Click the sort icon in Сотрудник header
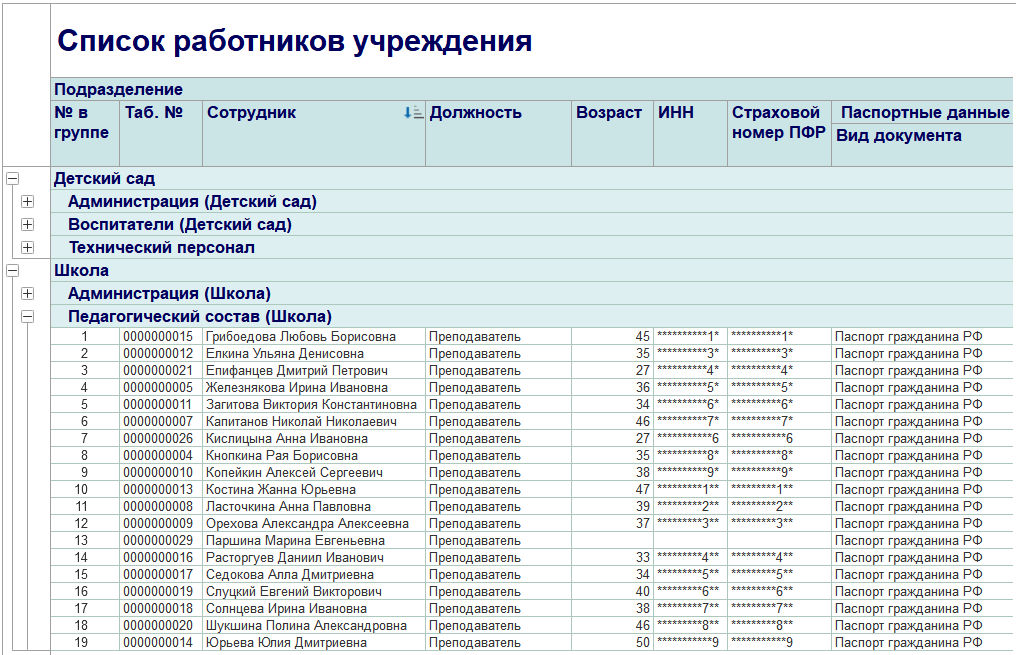The height and width of the screenshot is (655, 1016). coord(413,113)
